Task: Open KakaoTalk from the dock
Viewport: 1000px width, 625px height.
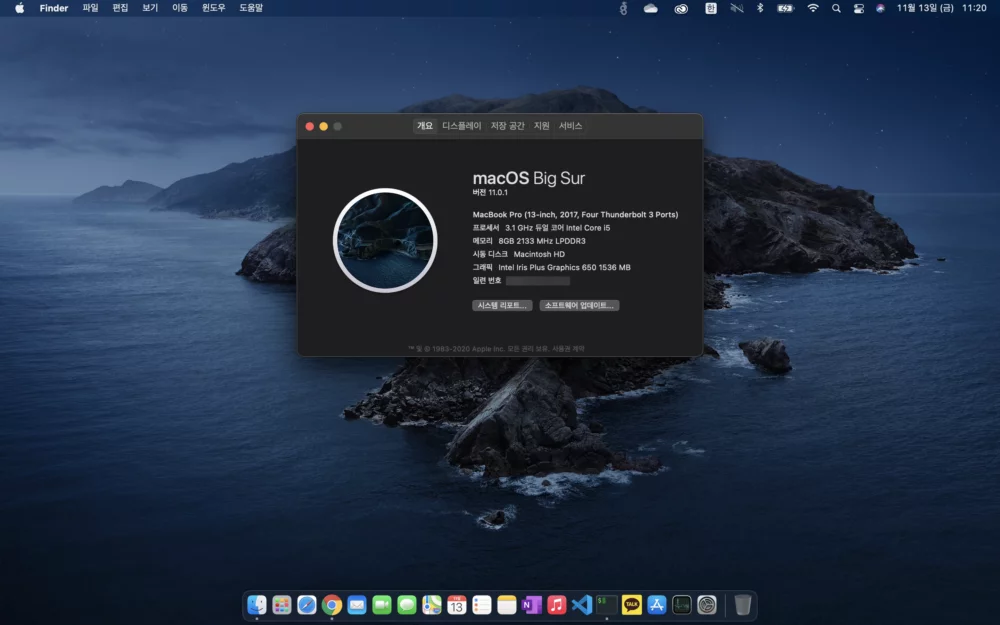Action: click(631, 605)
